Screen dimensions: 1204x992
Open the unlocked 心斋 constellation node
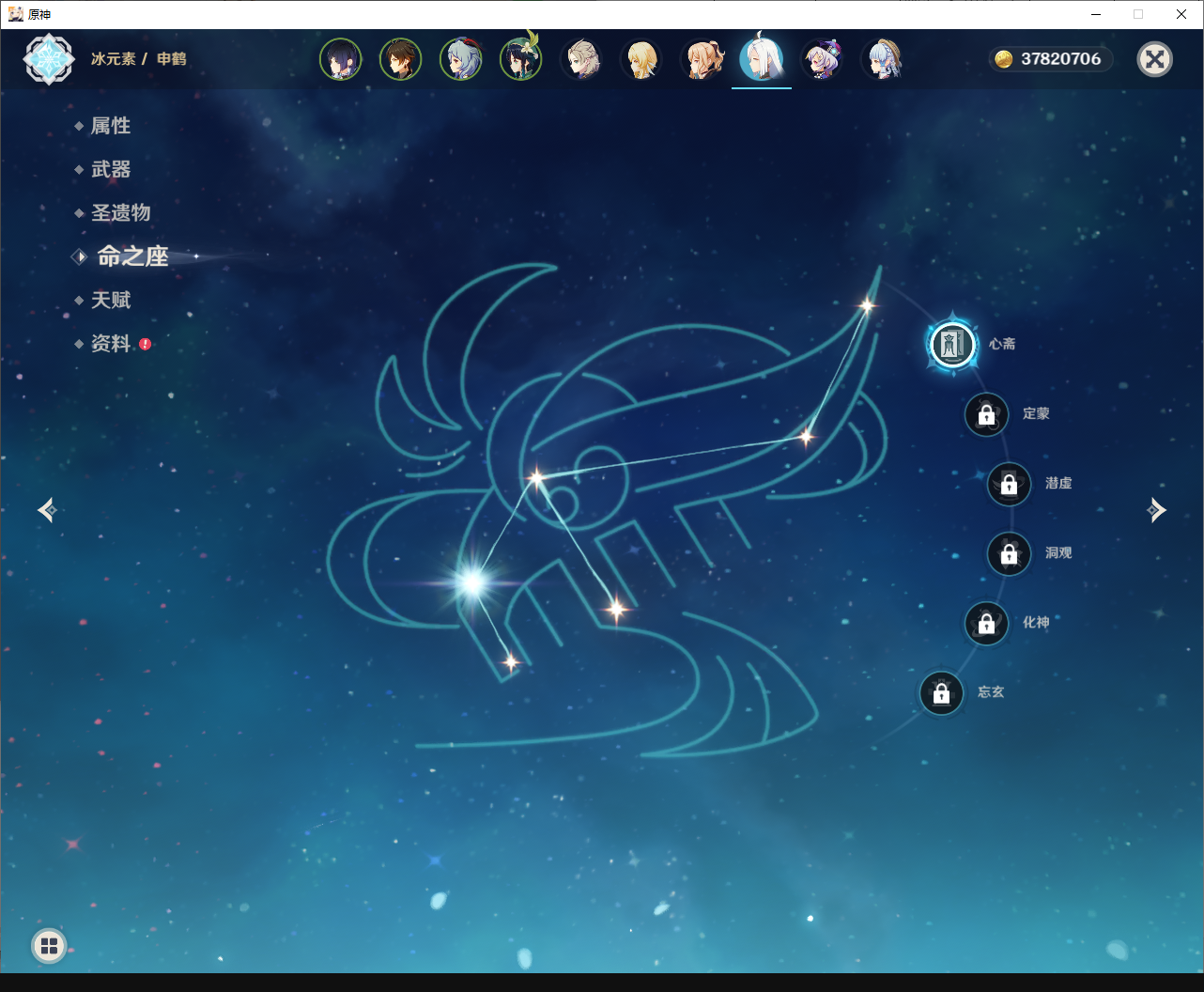[x=952, y=345]
